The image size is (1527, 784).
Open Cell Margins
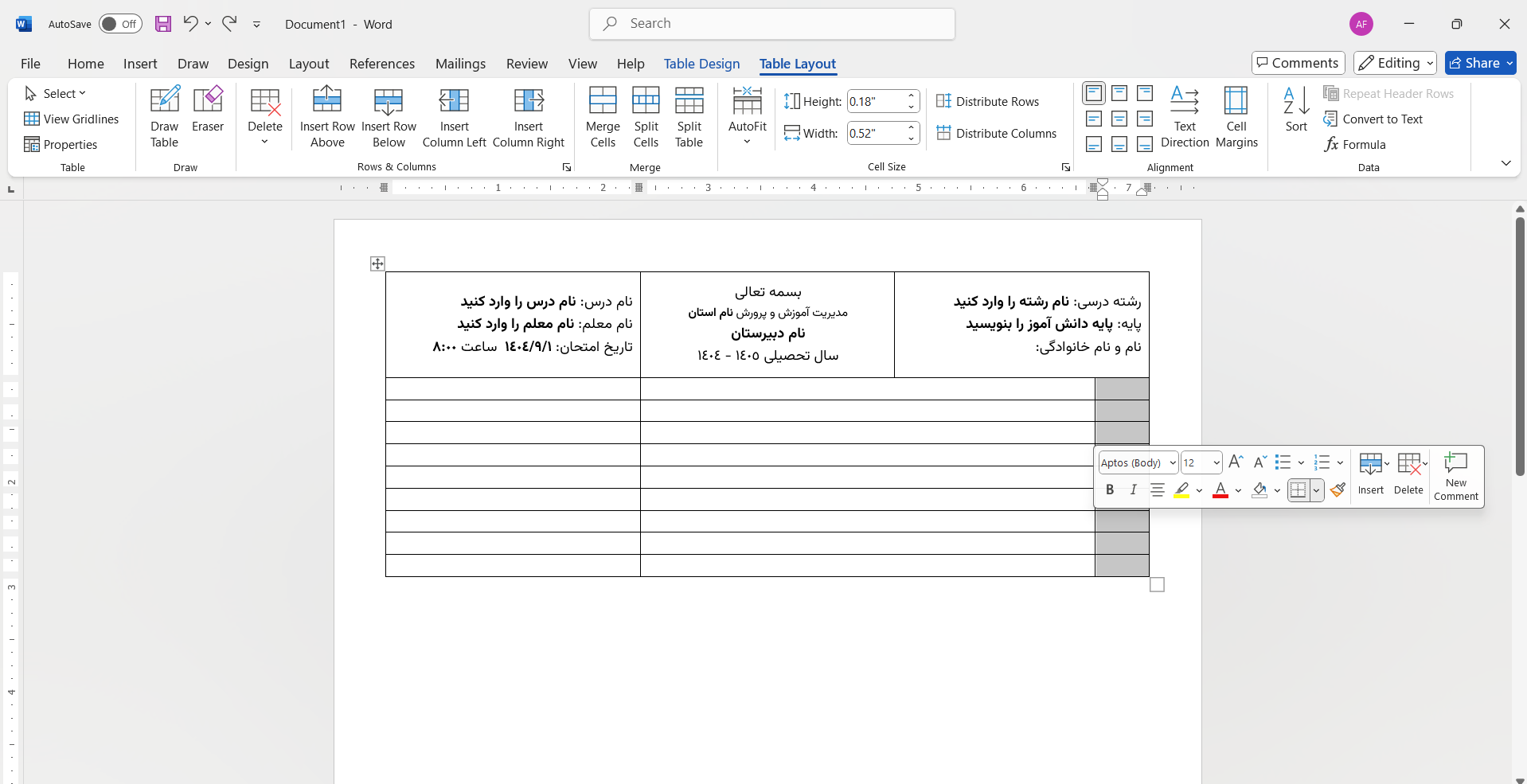tap(1236, 117)
